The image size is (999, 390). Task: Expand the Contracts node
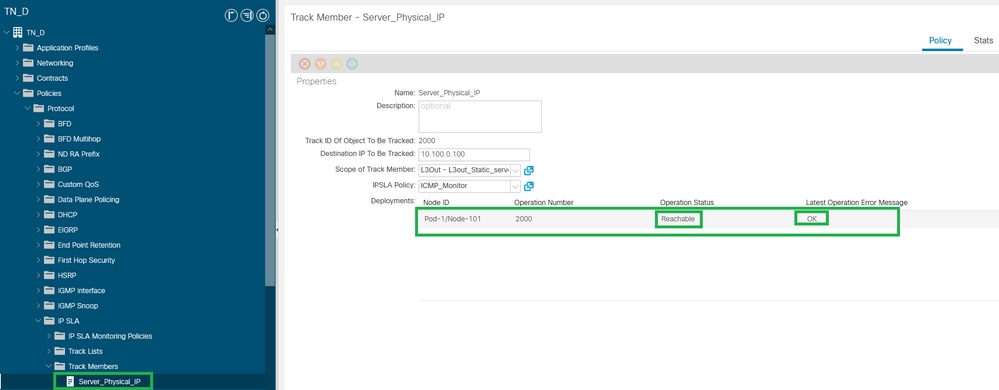[x=17, y=78]
